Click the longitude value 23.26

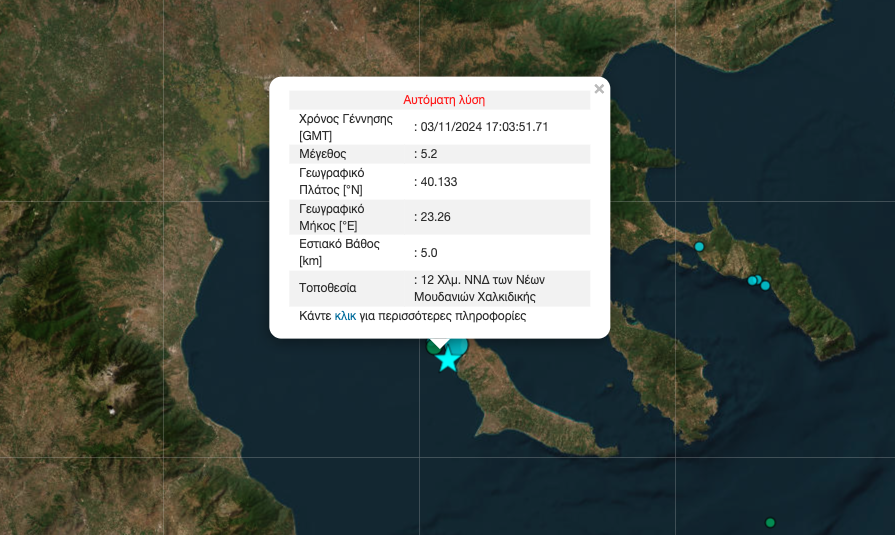436,217
